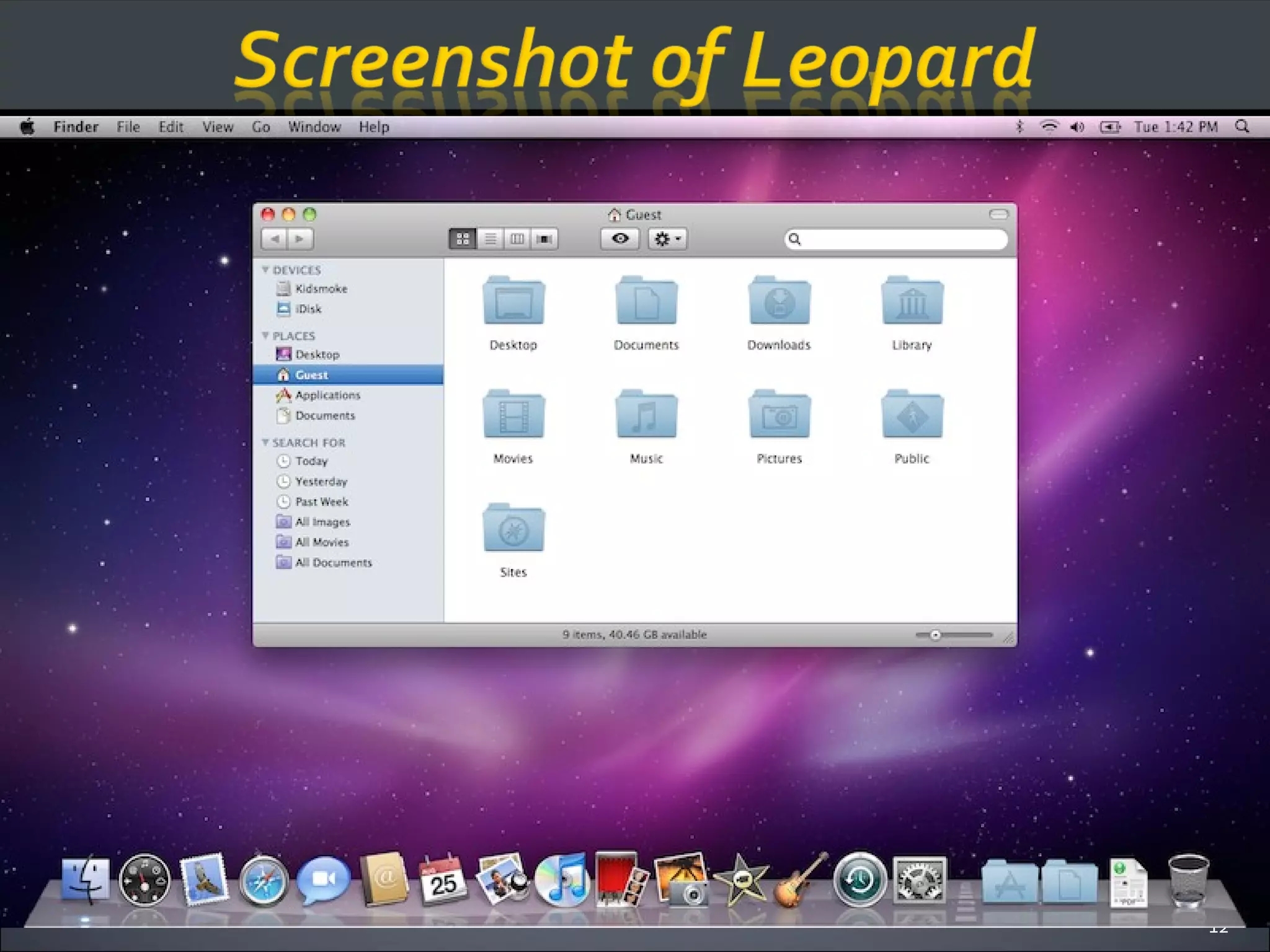Open the Action gear dropdown menu
The image size is (1270, 952).
pyautogui.click(x=667, y=239)
